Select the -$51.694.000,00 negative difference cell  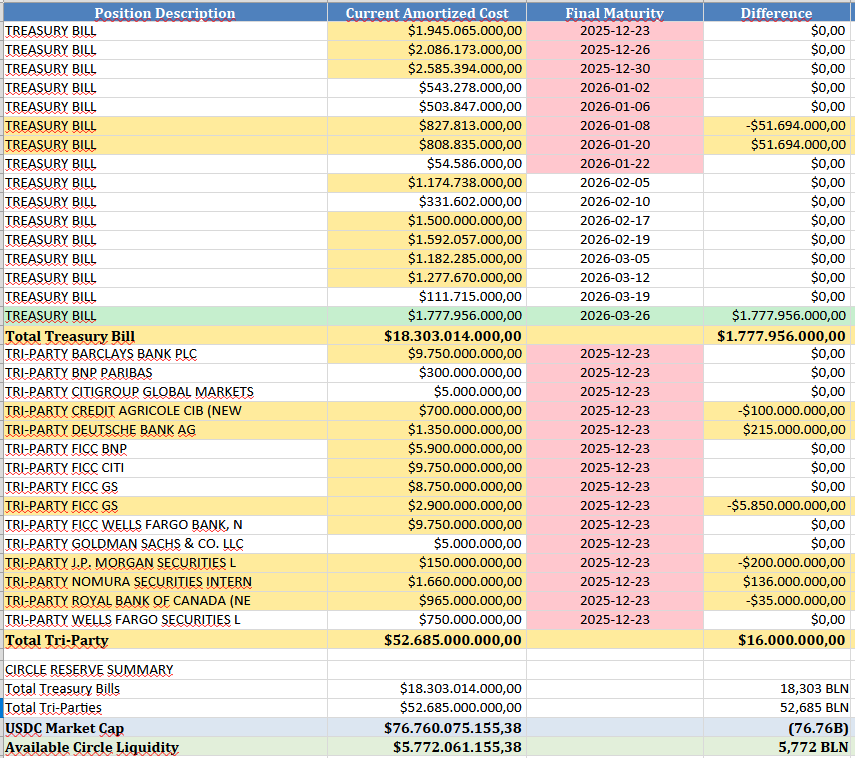click(776, 126)
